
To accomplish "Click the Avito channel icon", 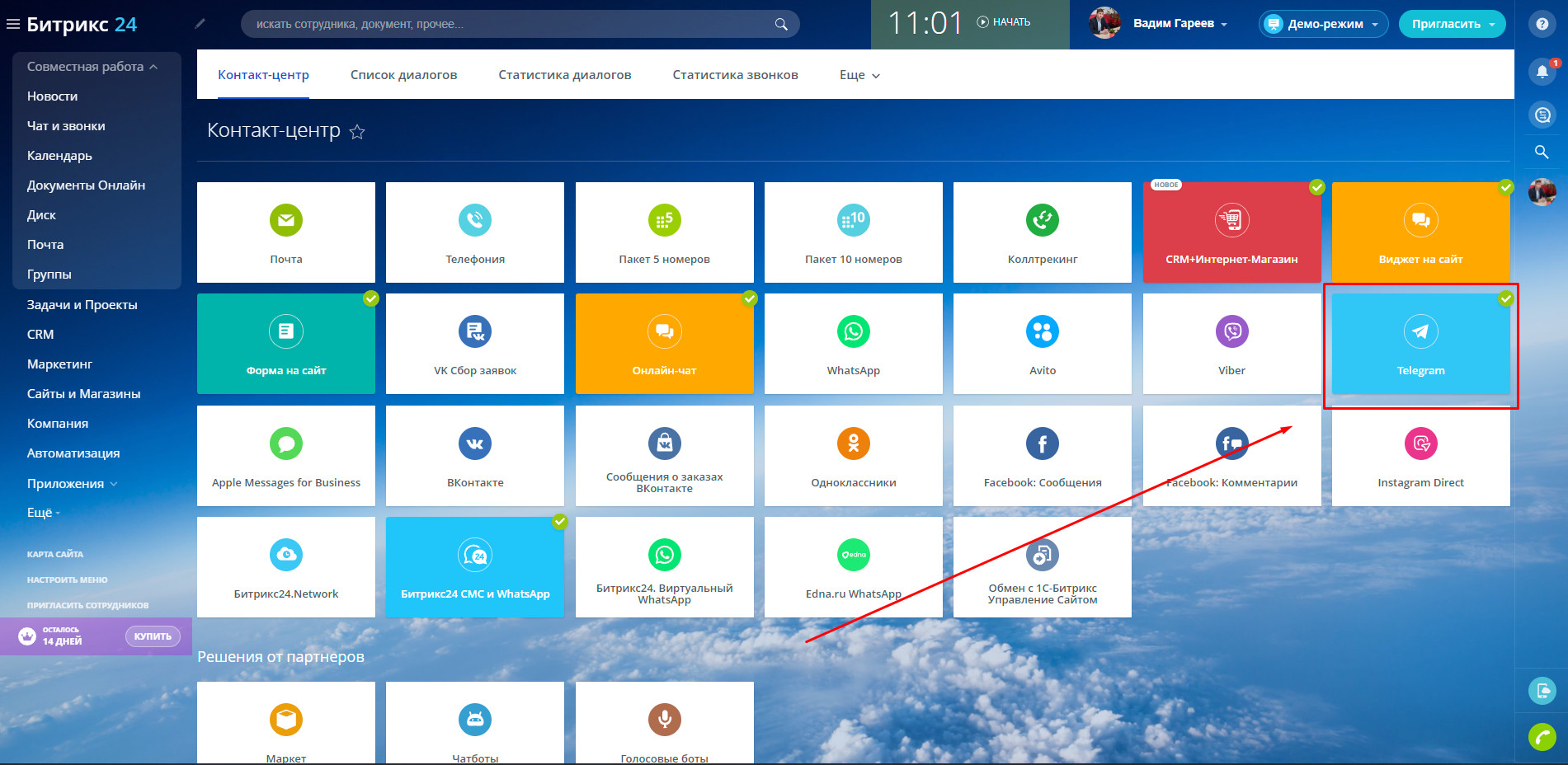I will click(1043, 331).
